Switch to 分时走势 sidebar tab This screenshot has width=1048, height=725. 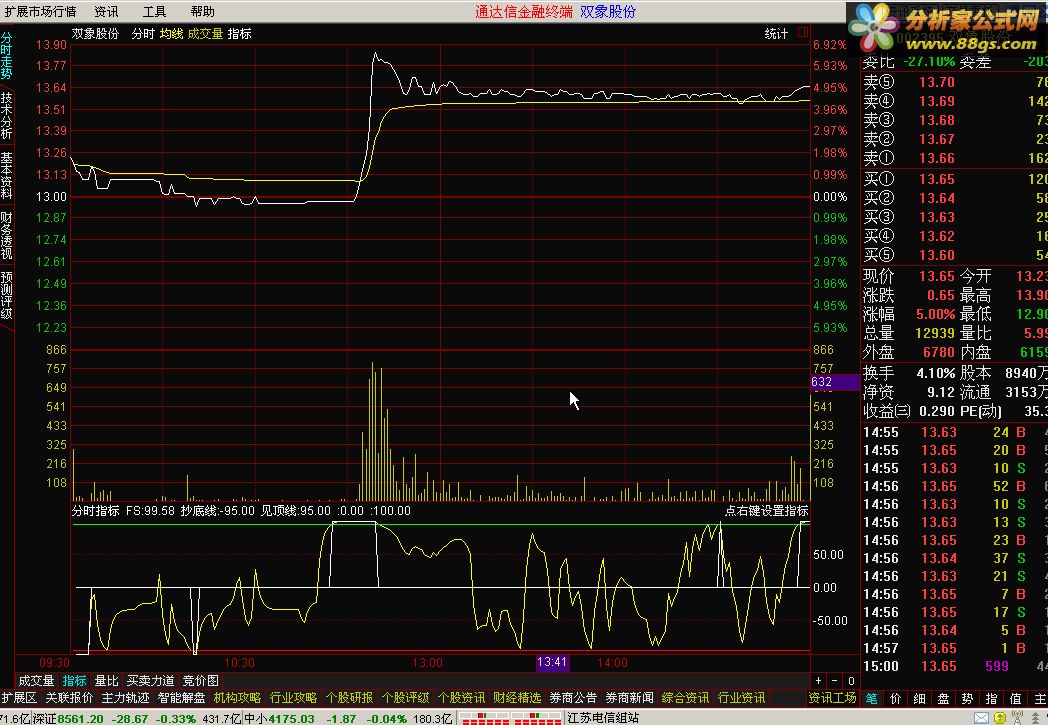[x=7, y=56]
